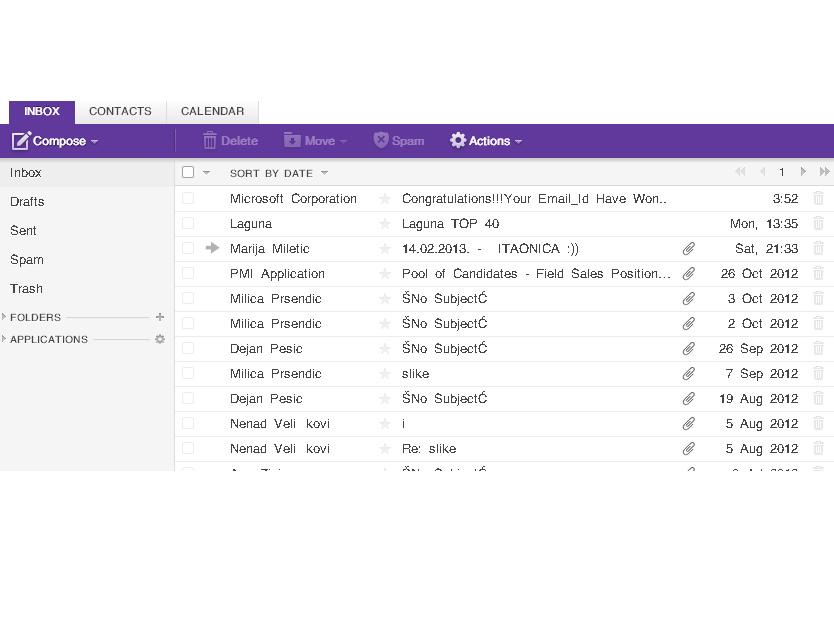
Task: Click the Actions gear icon
Action: [x=457, y=140]
